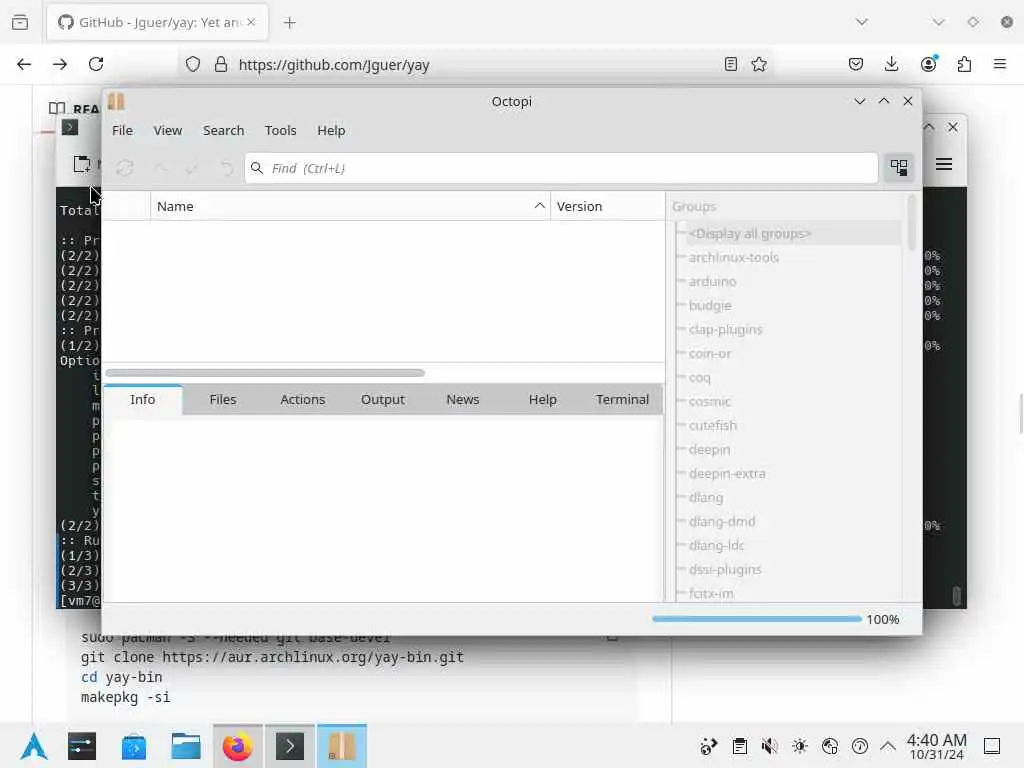Select the clap-plugins group
Screen dimensions: 1024x768
click(726, 330)
